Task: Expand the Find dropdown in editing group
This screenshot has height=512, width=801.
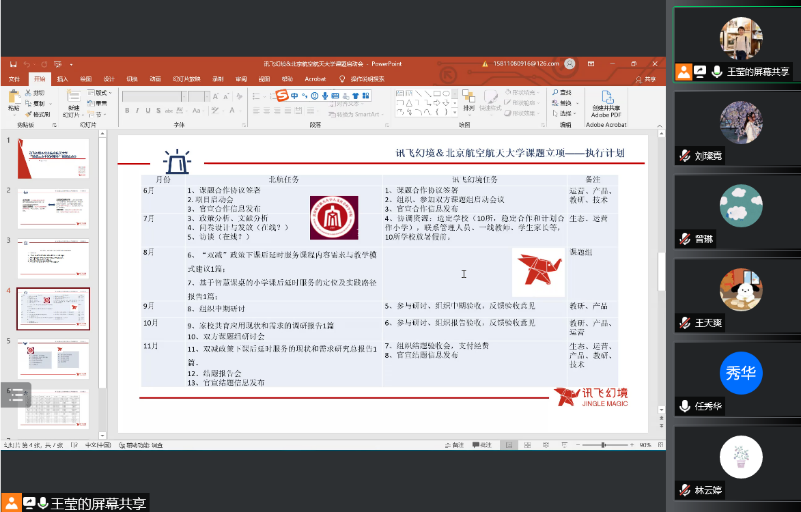Action: tap(566, 91)
